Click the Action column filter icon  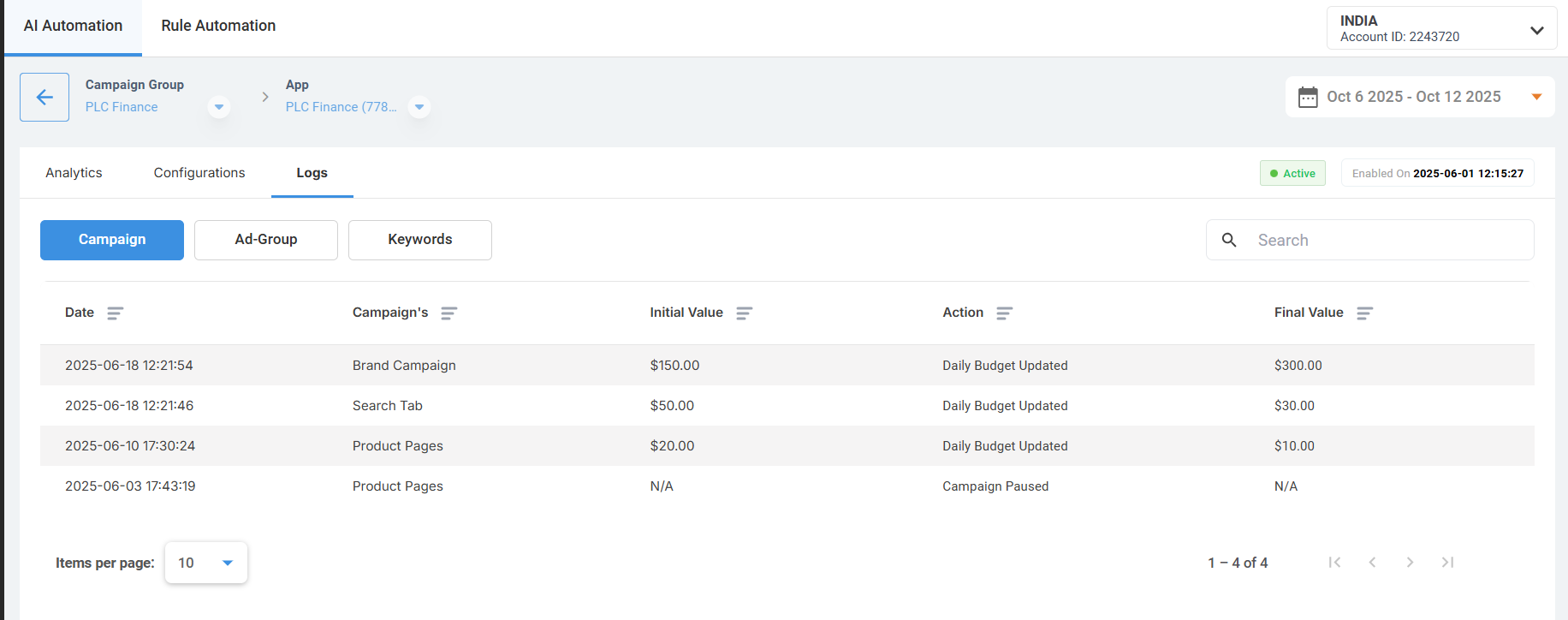coord(1004,313)
